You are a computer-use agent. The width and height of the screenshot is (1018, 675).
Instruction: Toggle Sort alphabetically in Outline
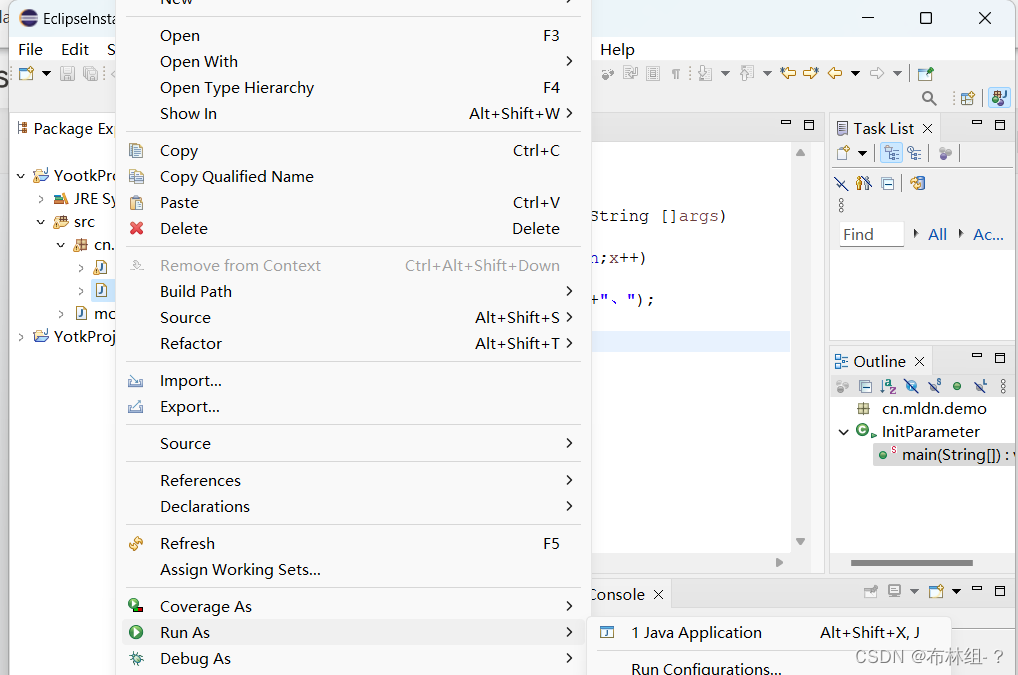tap(888, 387)
